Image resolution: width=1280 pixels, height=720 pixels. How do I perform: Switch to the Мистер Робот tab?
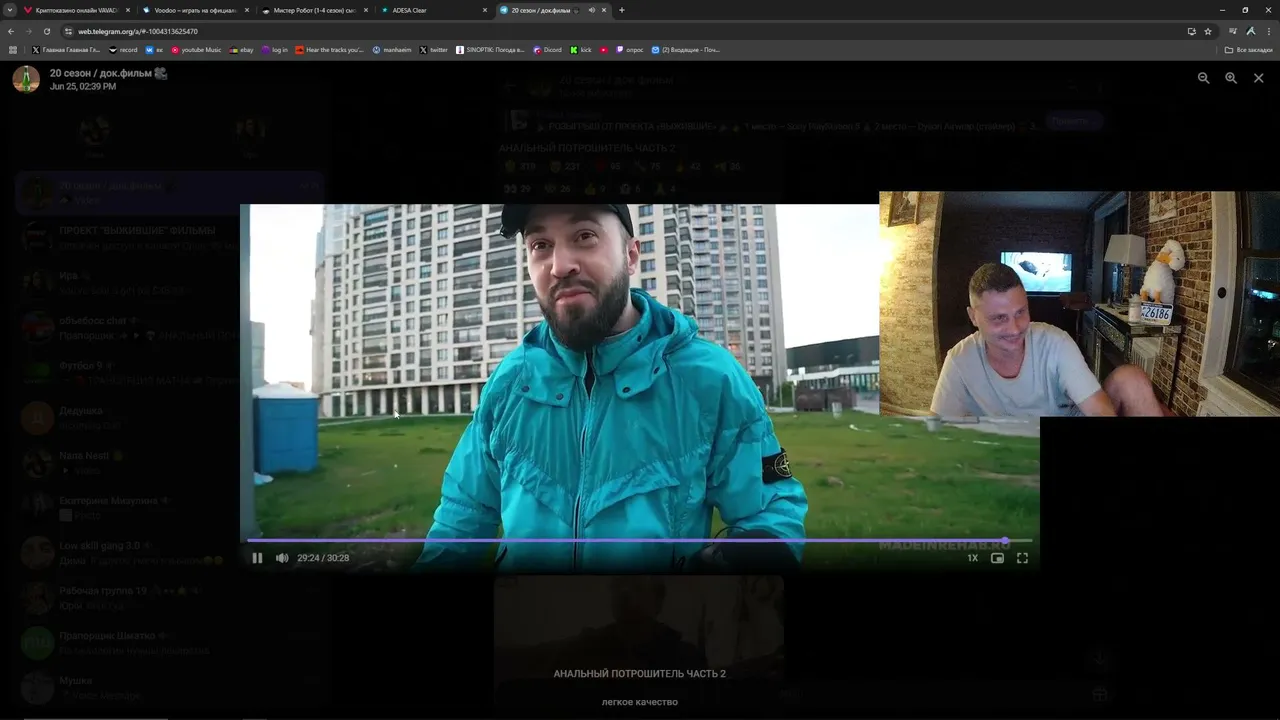(315, 10)
